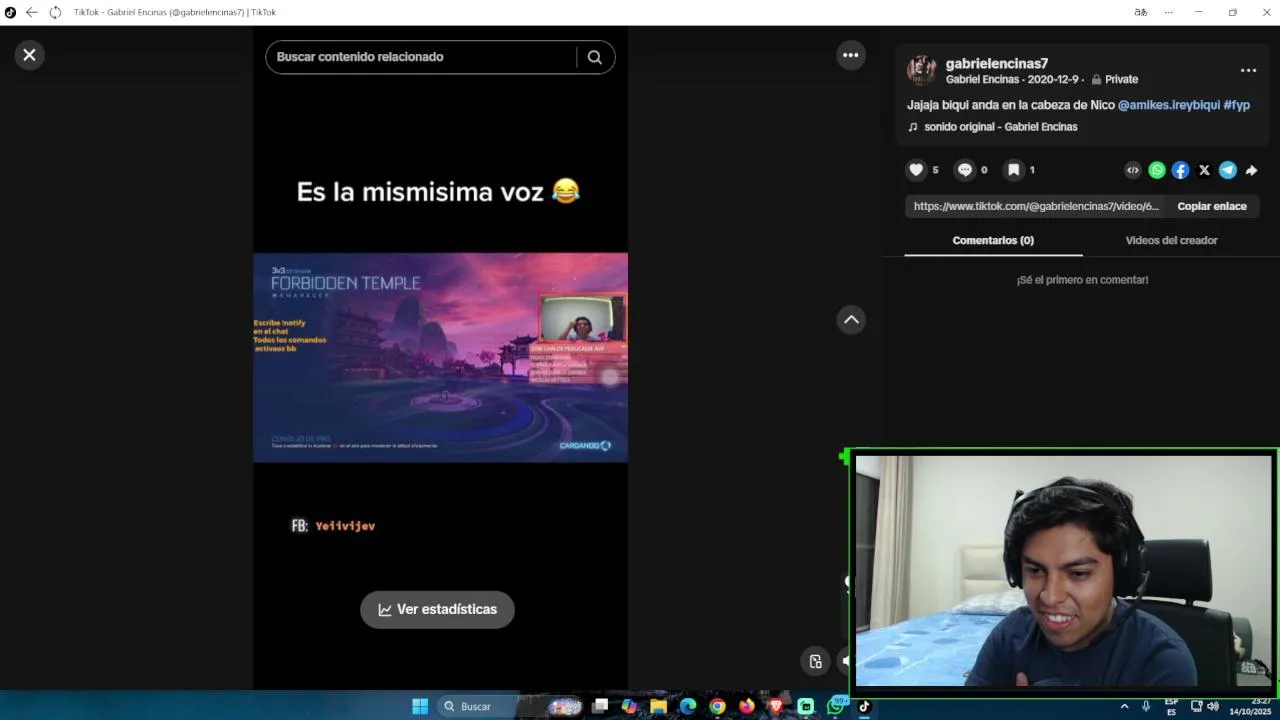Open comments via speech bubble icon
The height and width of the screenshot is (720, 1280).
click(964, 170)
